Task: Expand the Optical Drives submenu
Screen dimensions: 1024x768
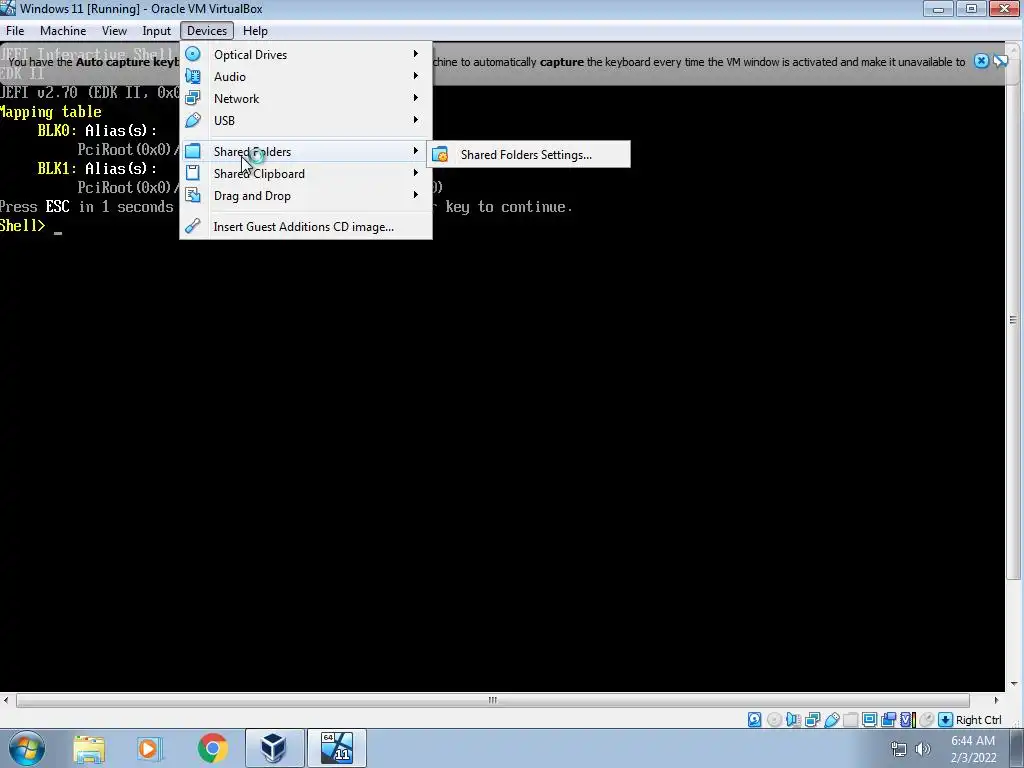Action: tap(306, 54)
